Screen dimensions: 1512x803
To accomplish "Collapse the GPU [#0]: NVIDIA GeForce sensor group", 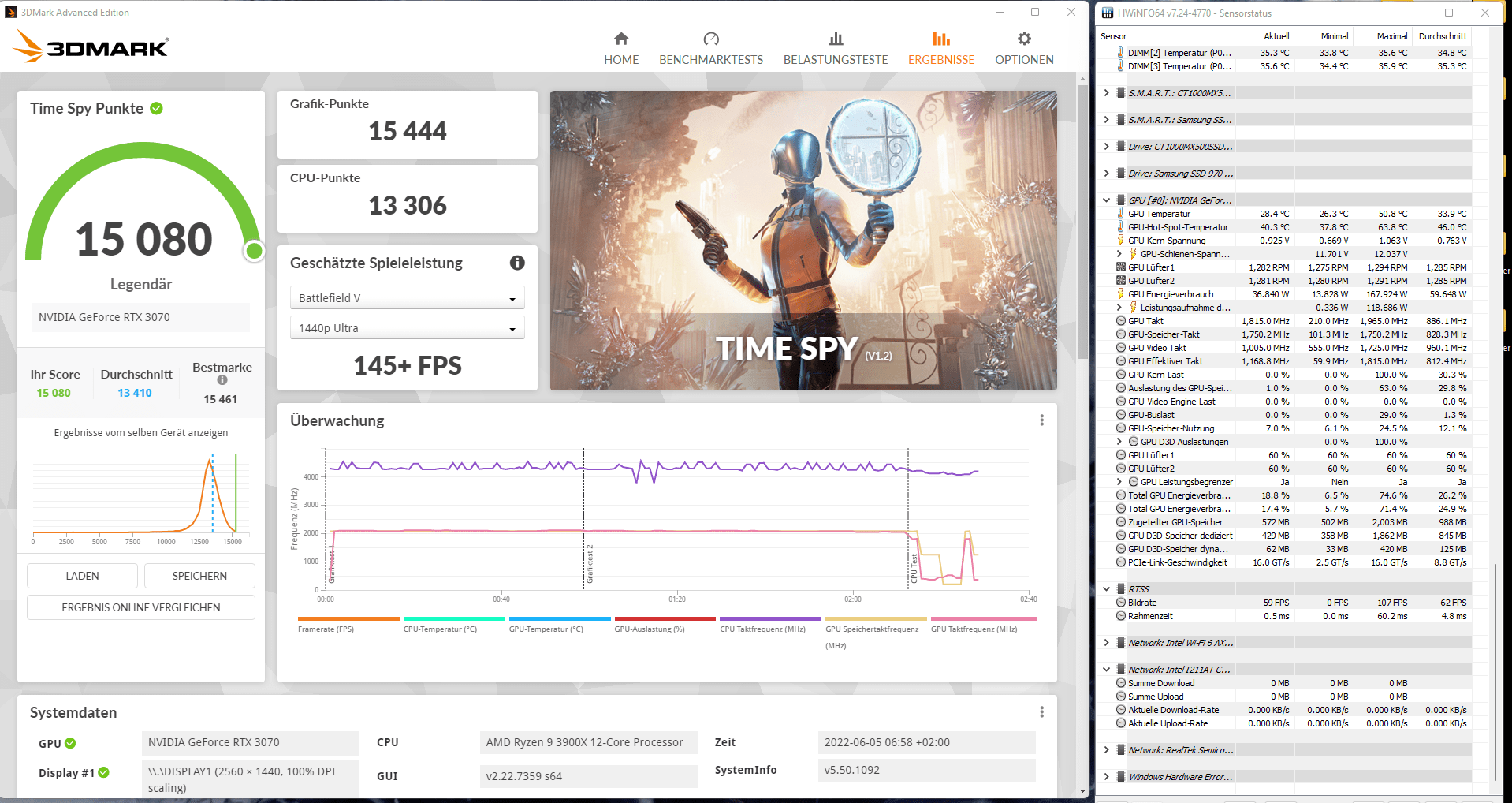I will point(1107,200).
